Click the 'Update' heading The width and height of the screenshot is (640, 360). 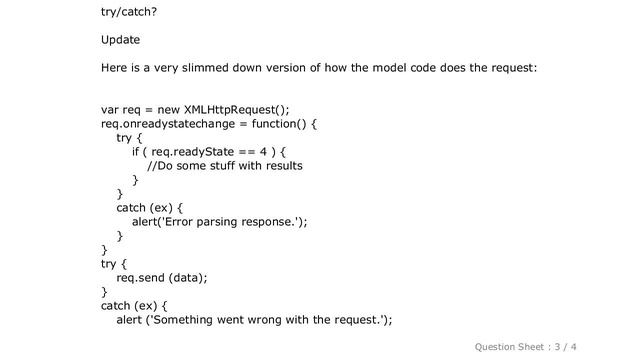(120, 40)
